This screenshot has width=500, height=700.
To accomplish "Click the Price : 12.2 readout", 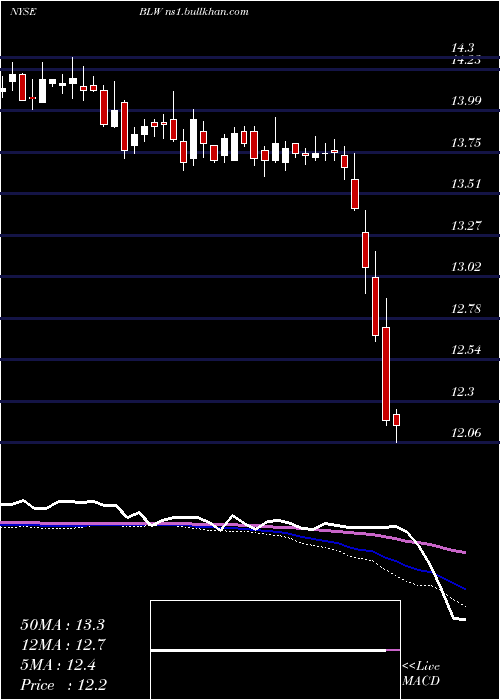I will click(64, 685).
